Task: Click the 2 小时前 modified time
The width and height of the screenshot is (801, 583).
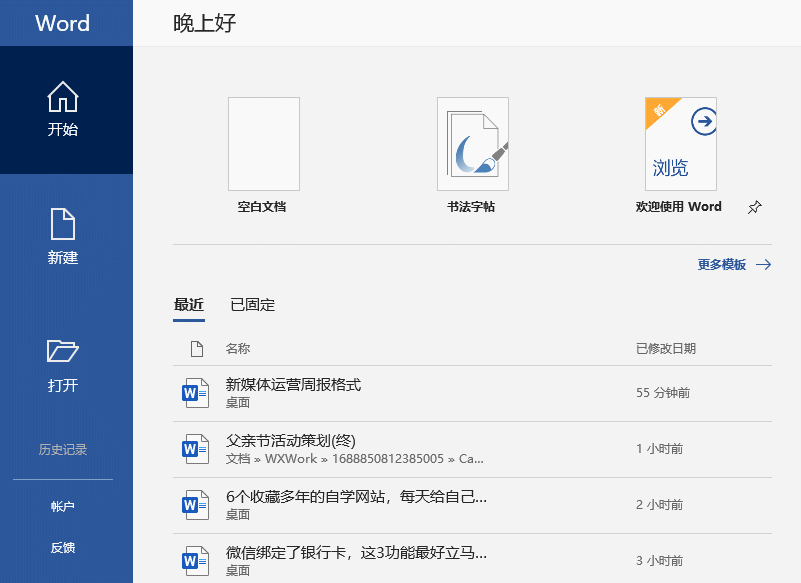Action: (x=659, y=505)
